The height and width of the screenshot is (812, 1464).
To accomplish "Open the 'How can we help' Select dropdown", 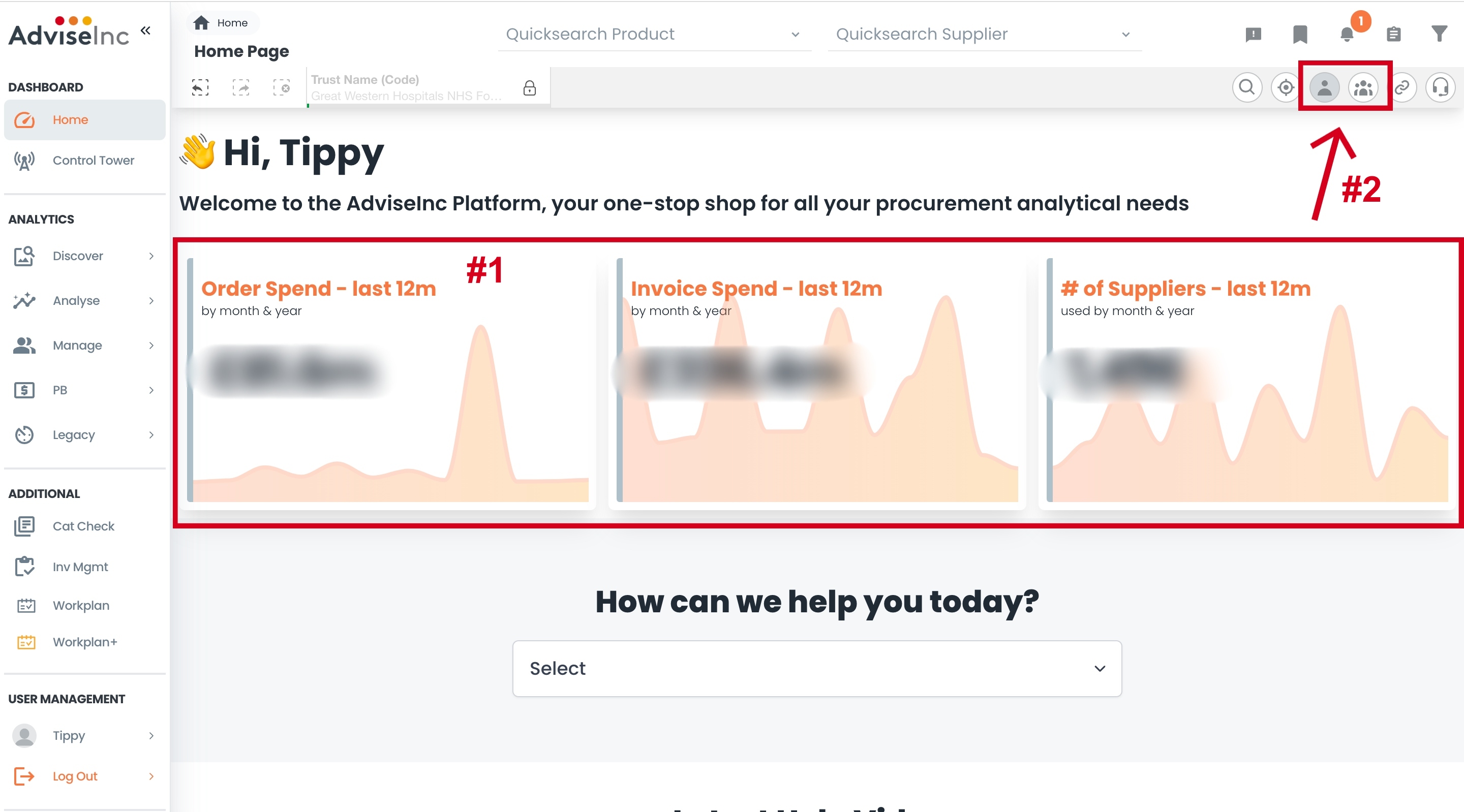I will point(817,668).
